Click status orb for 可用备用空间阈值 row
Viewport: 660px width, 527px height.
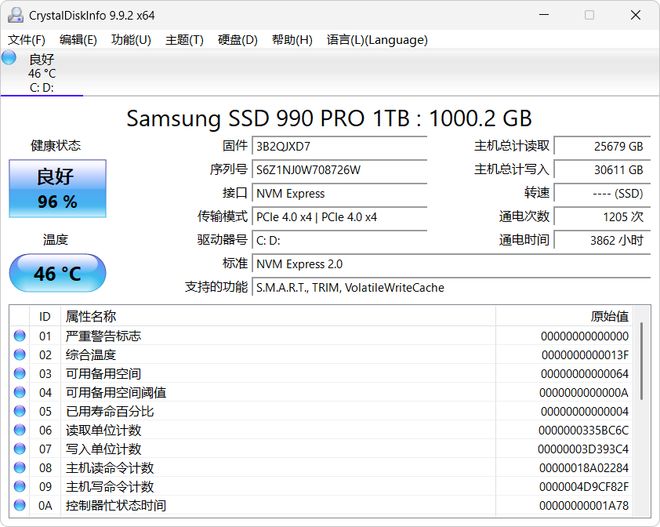point(20,392)
